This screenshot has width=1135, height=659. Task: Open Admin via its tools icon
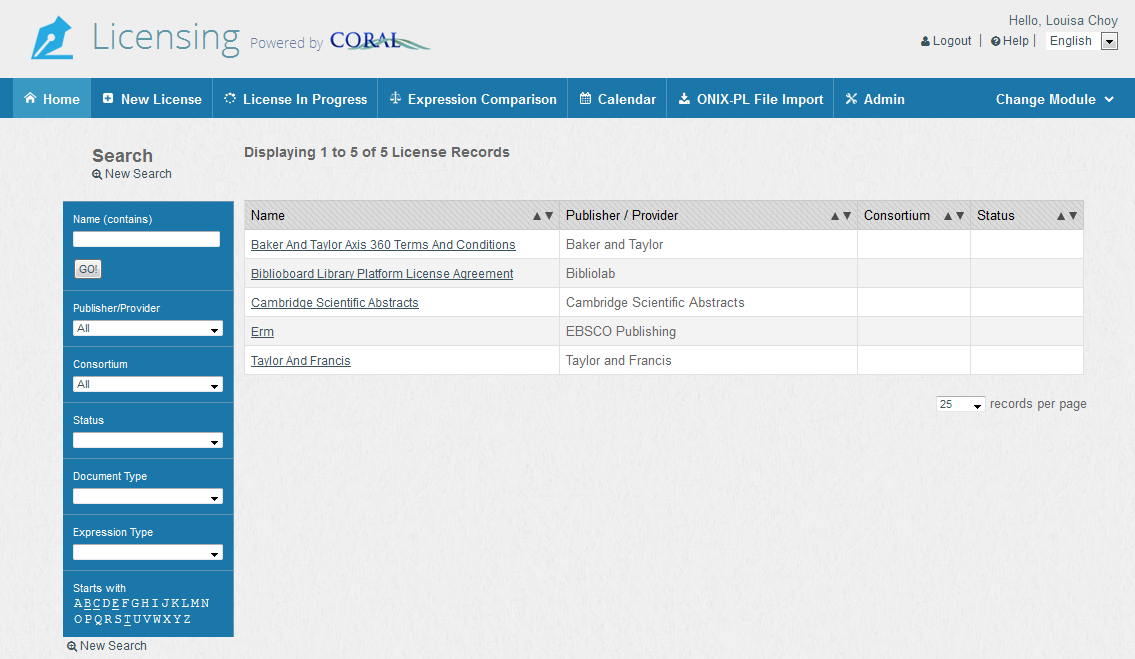[851, 98]
